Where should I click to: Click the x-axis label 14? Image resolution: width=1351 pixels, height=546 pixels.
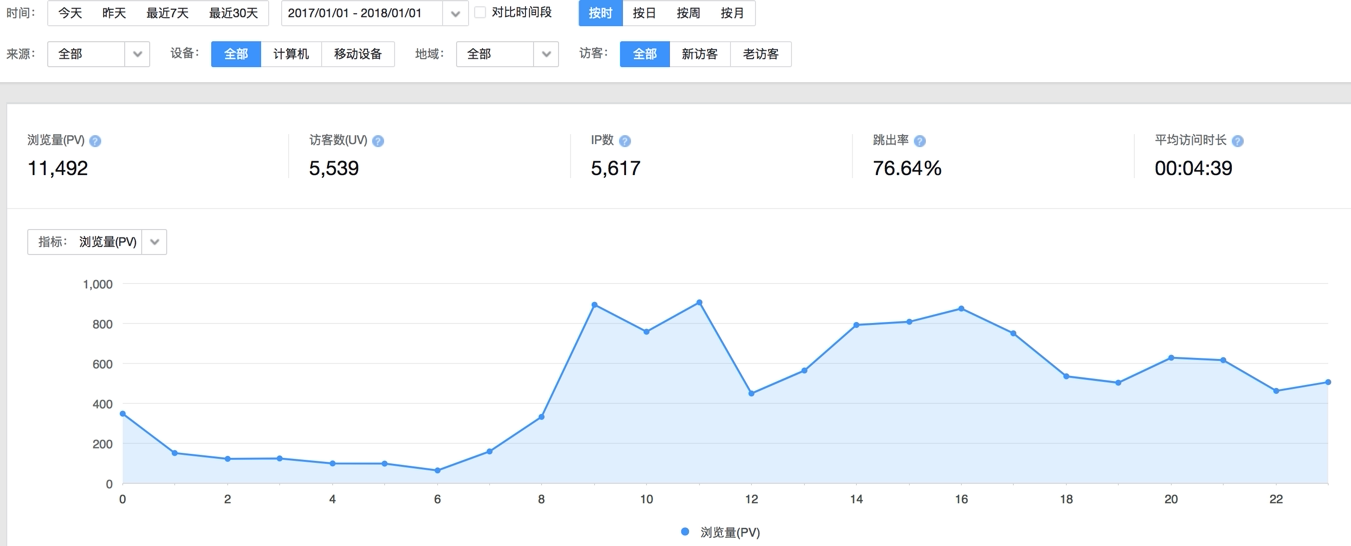tap(856, 499)
